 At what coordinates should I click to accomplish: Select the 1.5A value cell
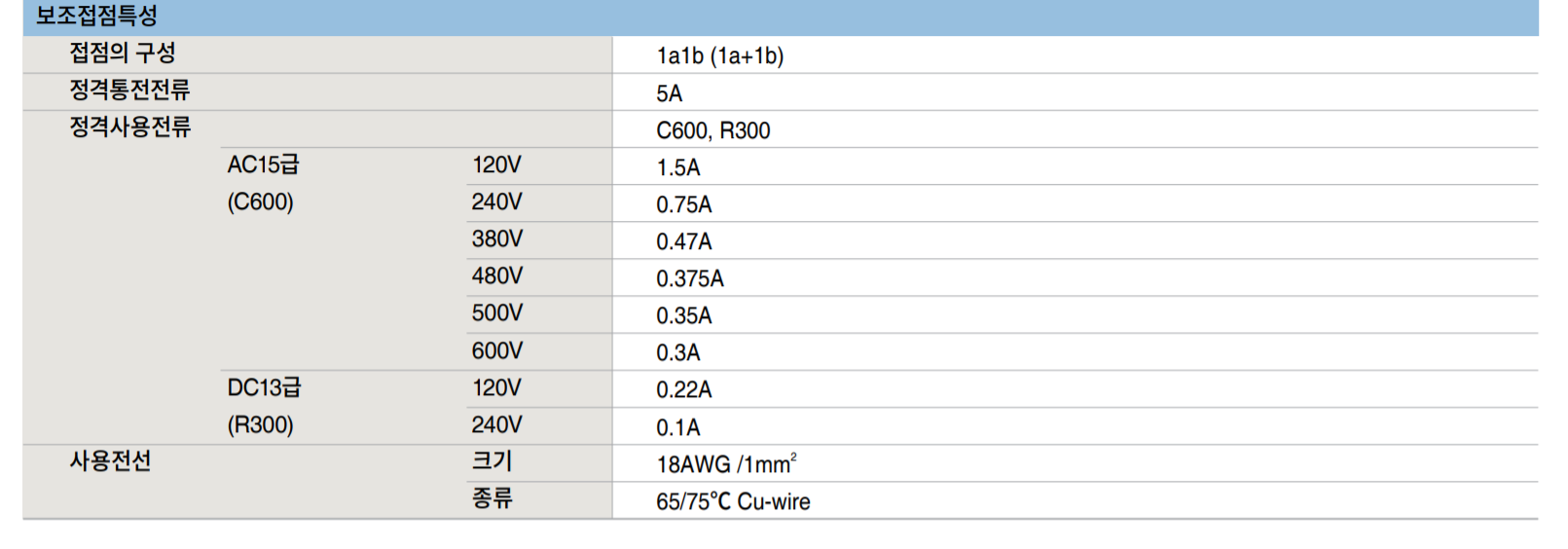pyautogui.click(x=678, y=167)
